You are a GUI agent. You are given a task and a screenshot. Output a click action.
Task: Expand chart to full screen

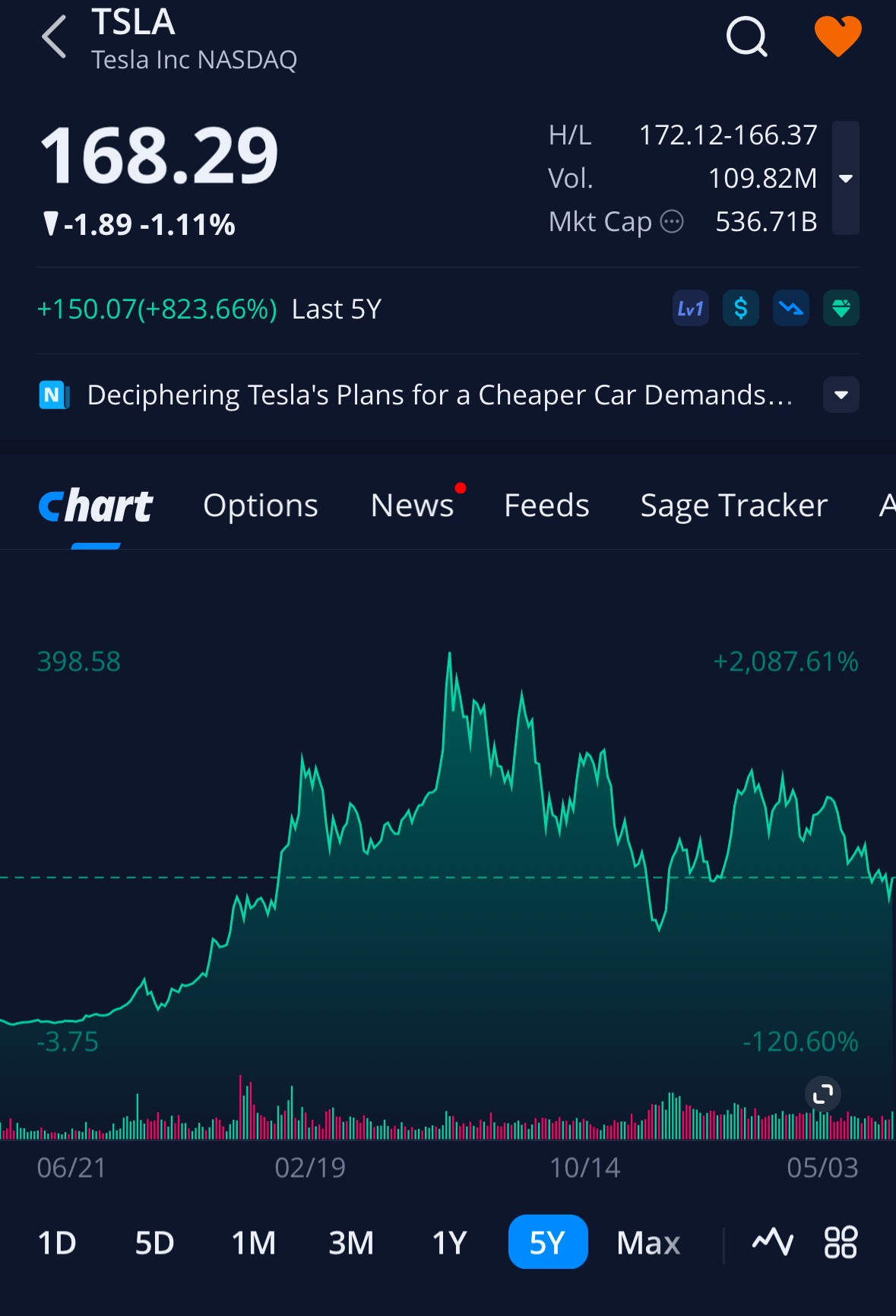click(x=823, y=1095)
